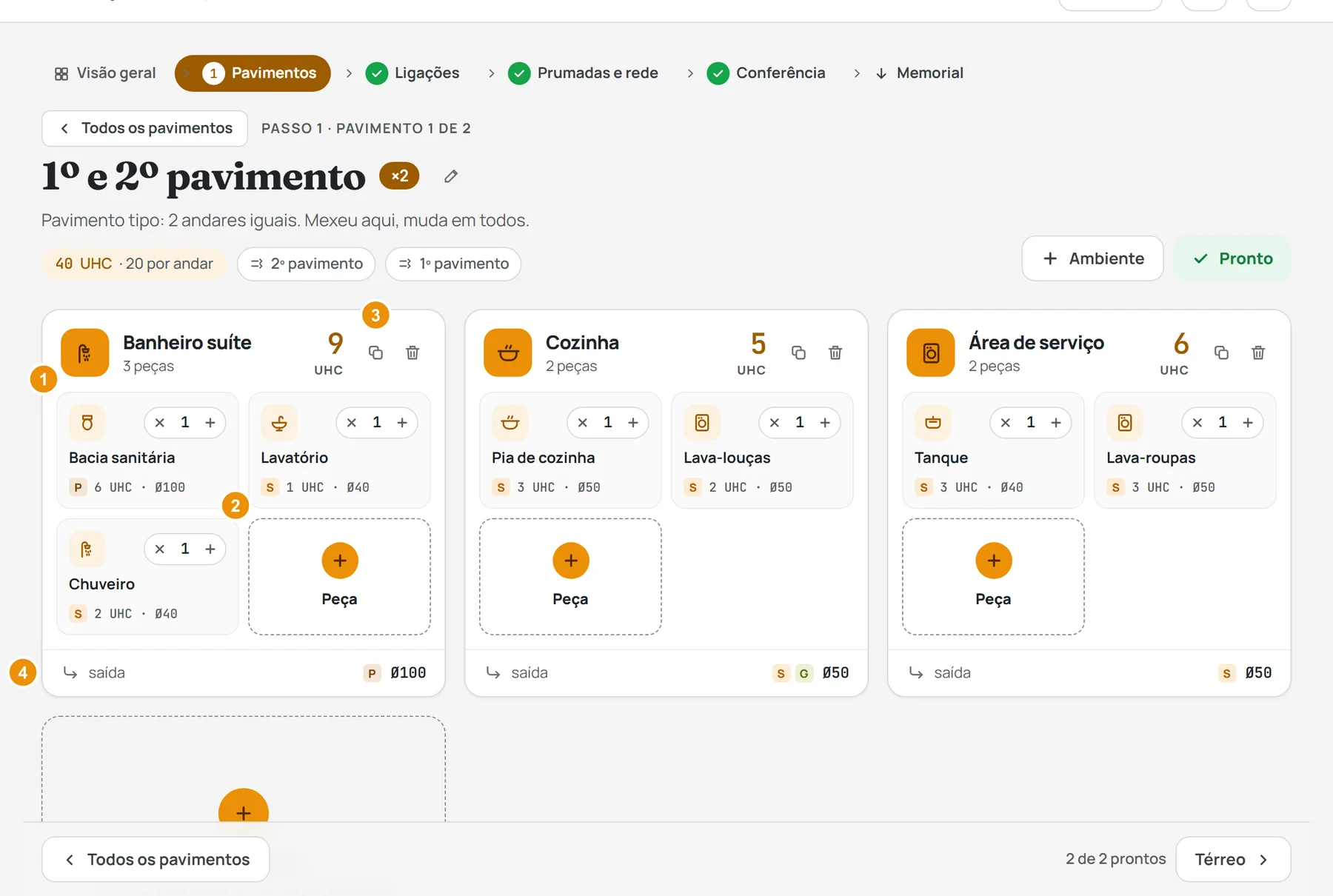
Task: Click the Bacia sanitária toilet icon
Action: (x=87, y=423)
